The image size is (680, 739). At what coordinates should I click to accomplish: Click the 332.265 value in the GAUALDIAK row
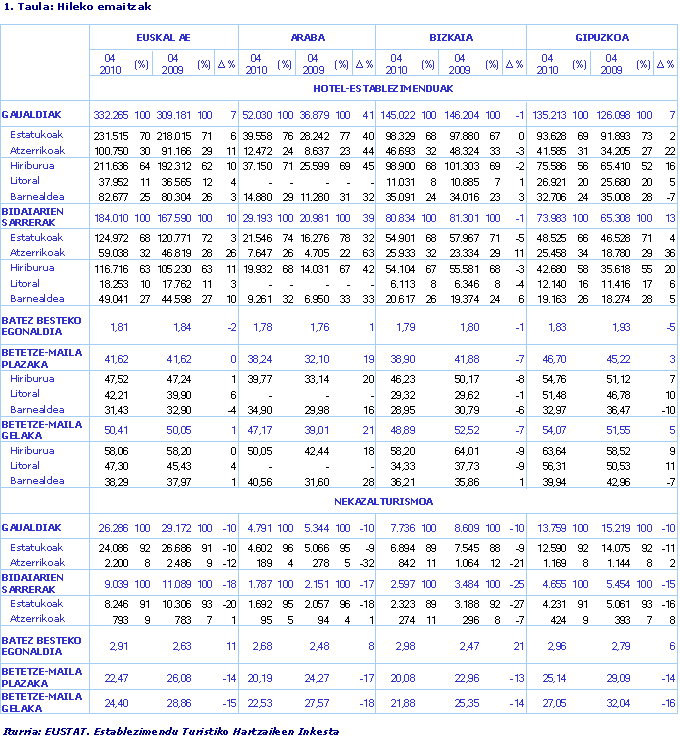(x=111, y=115)
